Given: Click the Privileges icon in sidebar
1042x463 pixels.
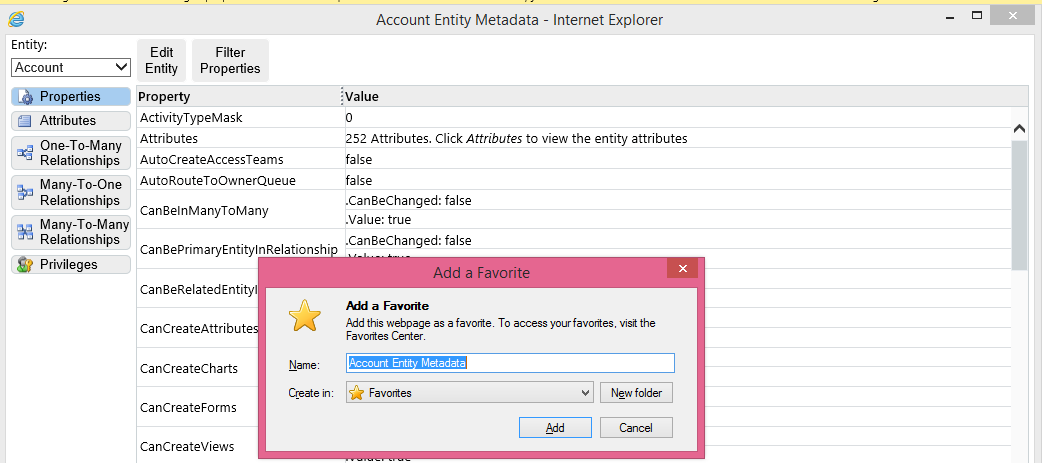Looking at the screenshot, I should (26, 265).
